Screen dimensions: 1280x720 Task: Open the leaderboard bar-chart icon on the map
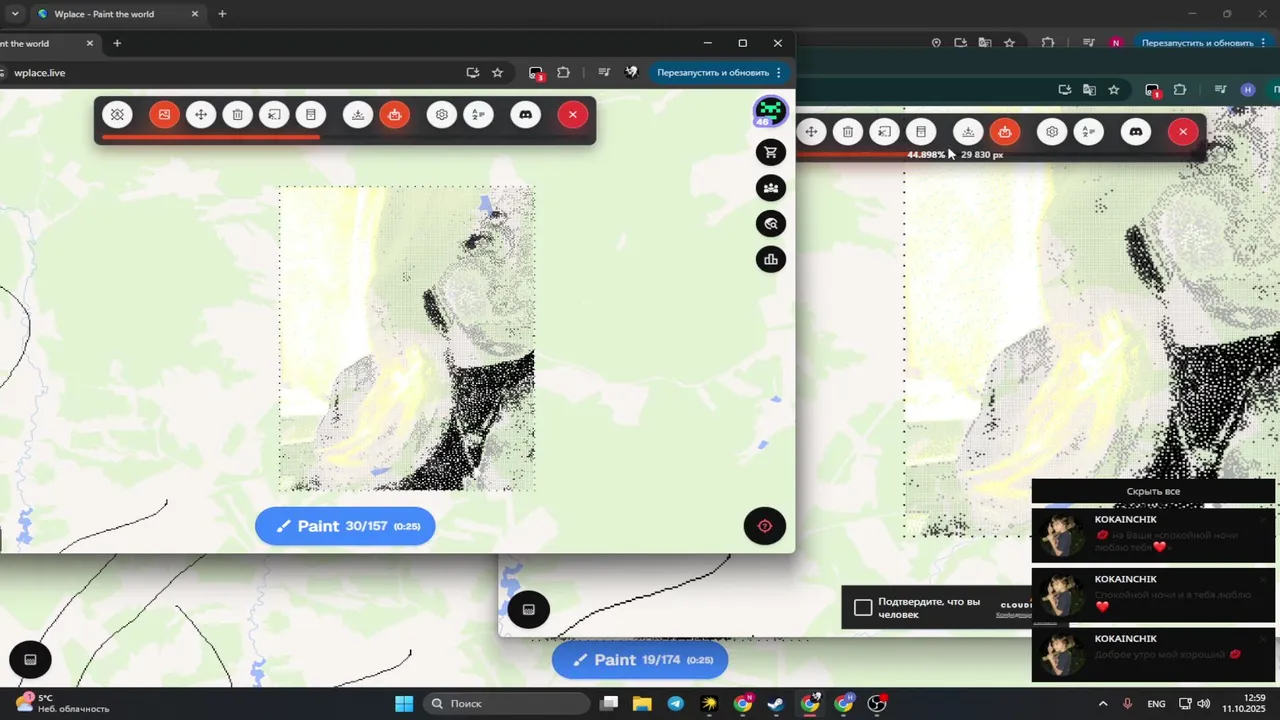tap(771, 260)
